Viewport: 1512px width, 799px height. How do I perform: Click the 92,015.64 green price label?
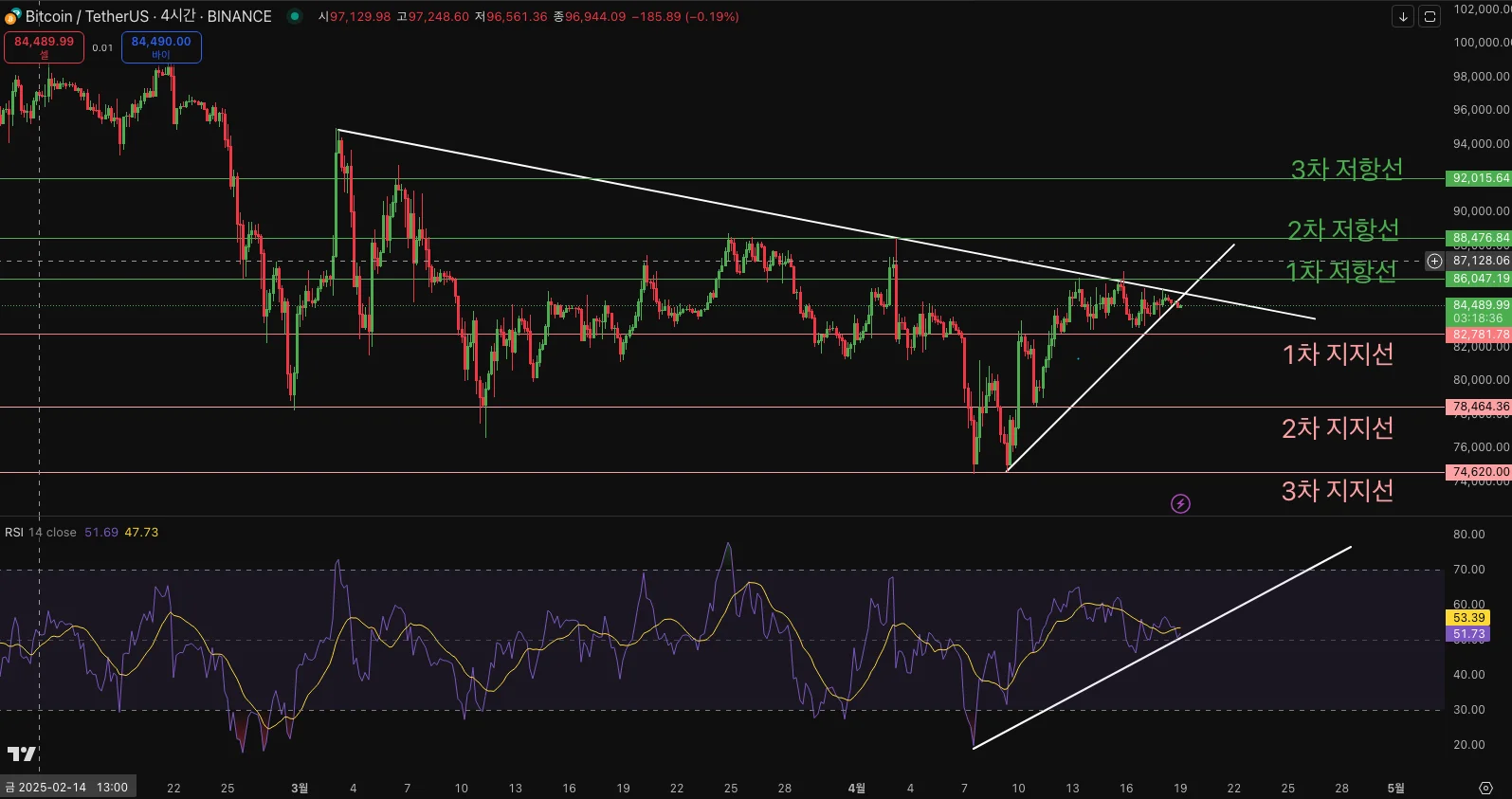(x=1479, y=178)
